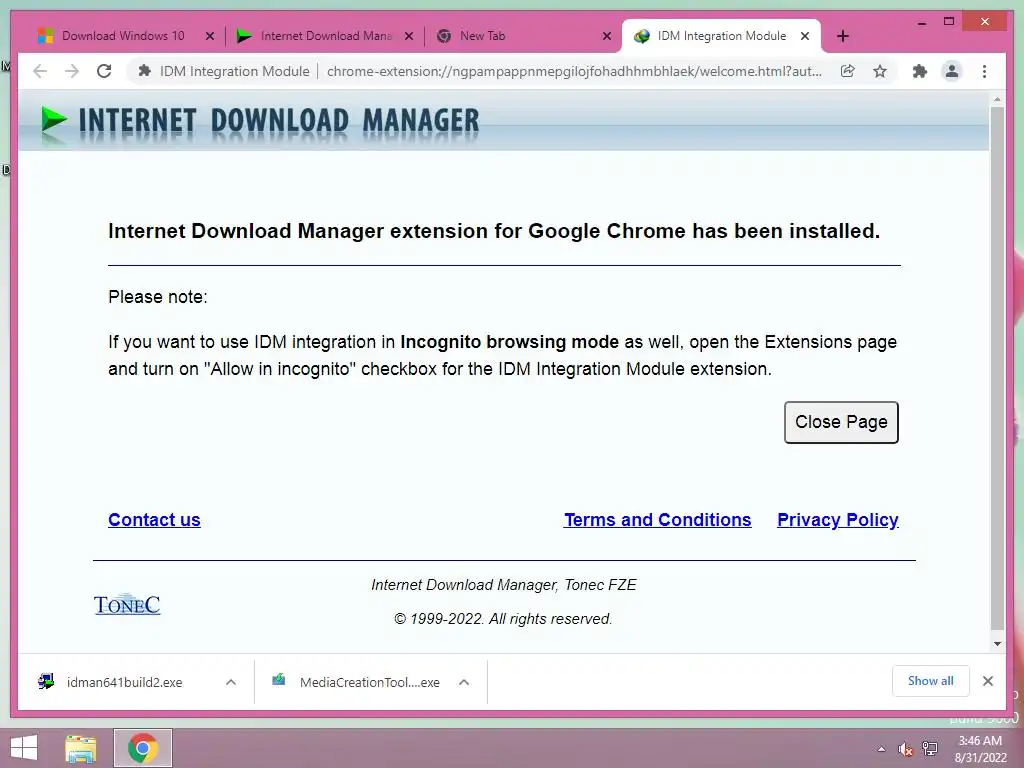Viewport: 1024px width, 768px height.
Task: Open File Explorer from the taskbar
Action: 81,748
